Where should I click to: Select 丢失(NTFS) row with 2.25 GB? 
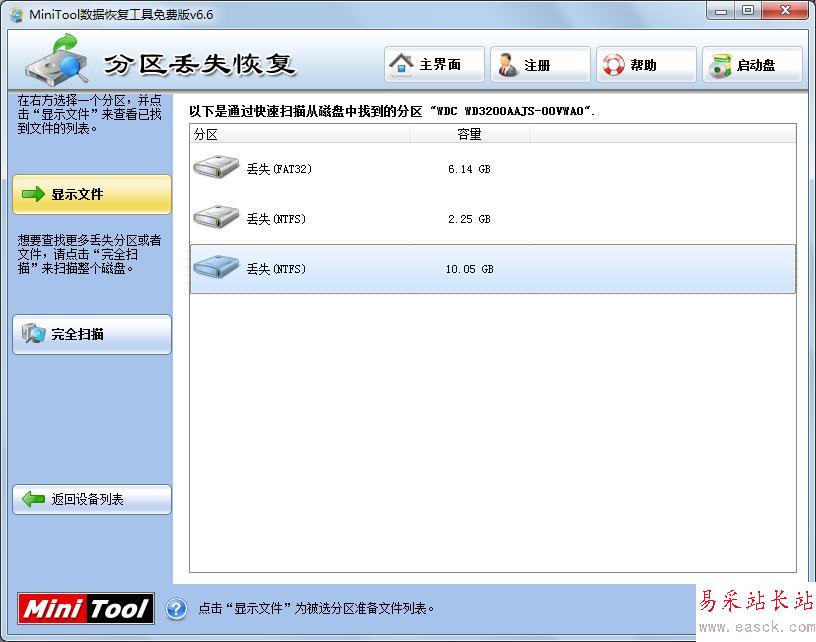tap(493, 219)
